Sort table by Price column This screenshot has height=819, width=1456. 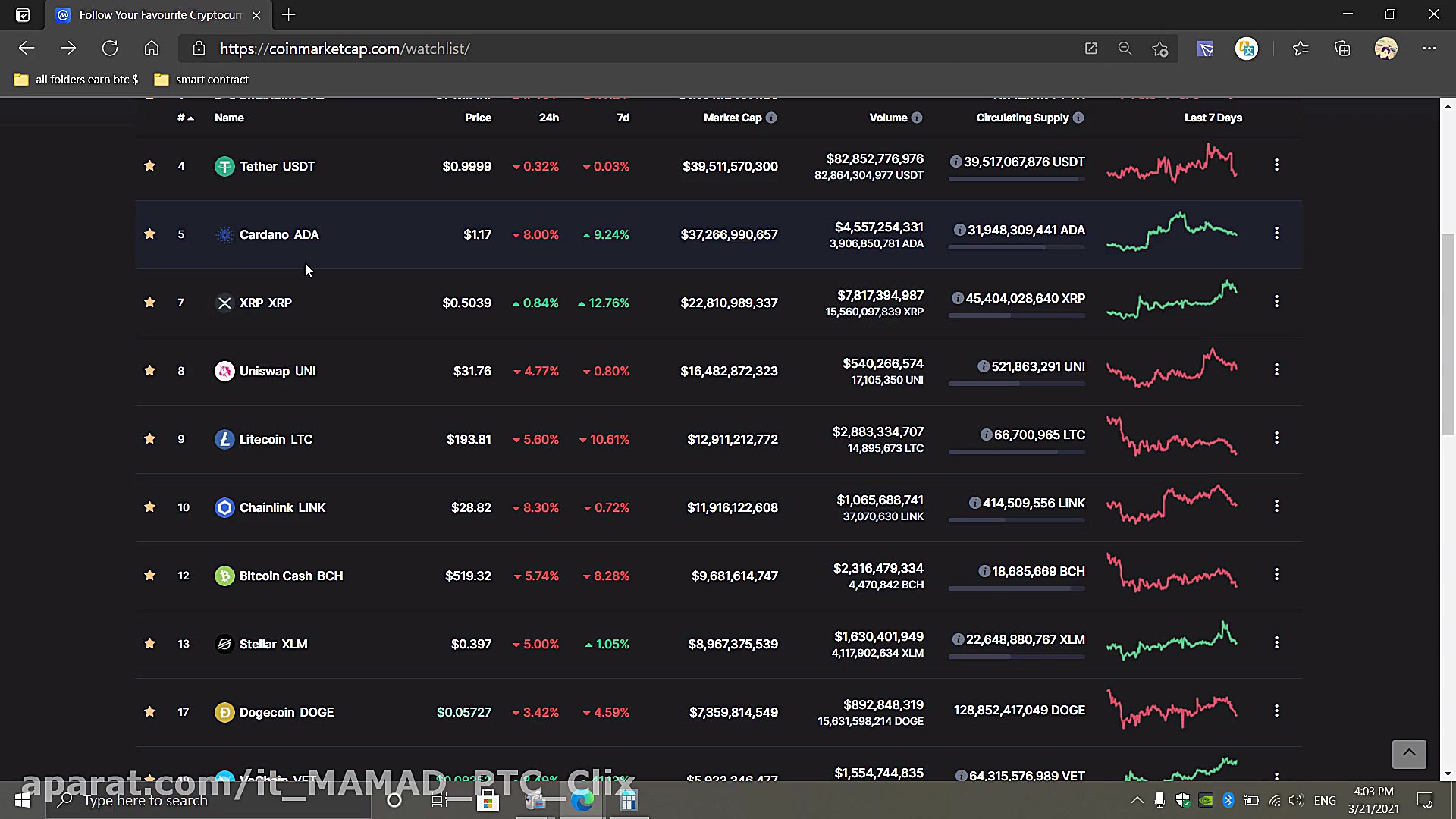tap(478, 118)
